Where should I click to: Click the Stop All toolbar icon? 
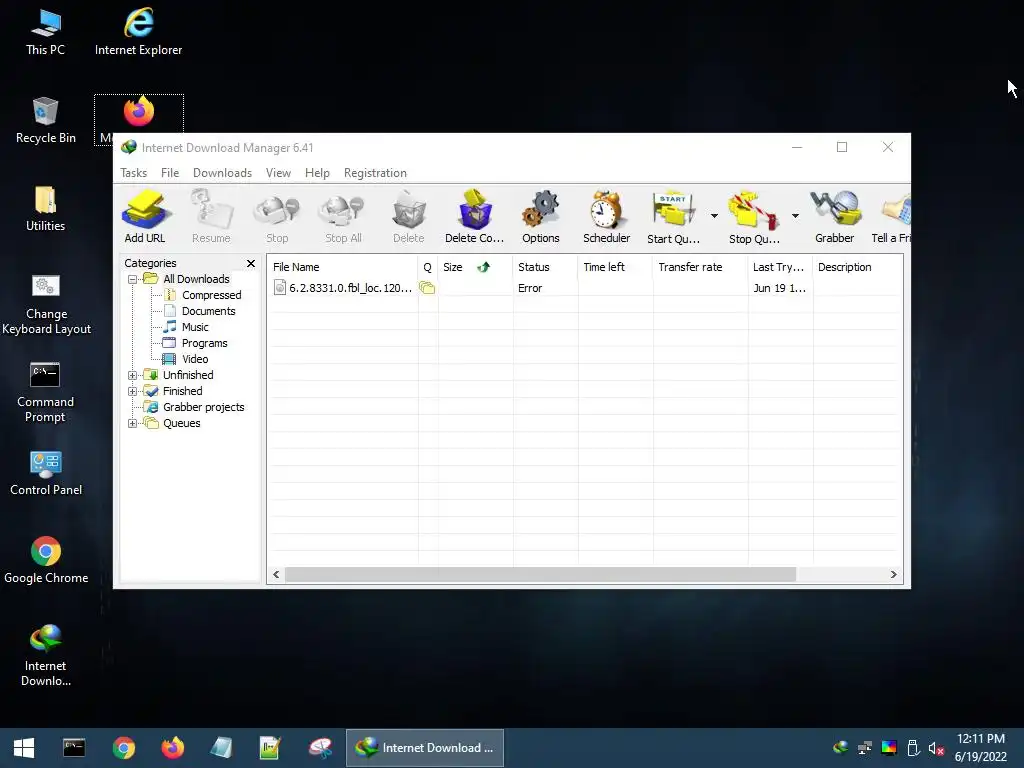pos(343,217)
